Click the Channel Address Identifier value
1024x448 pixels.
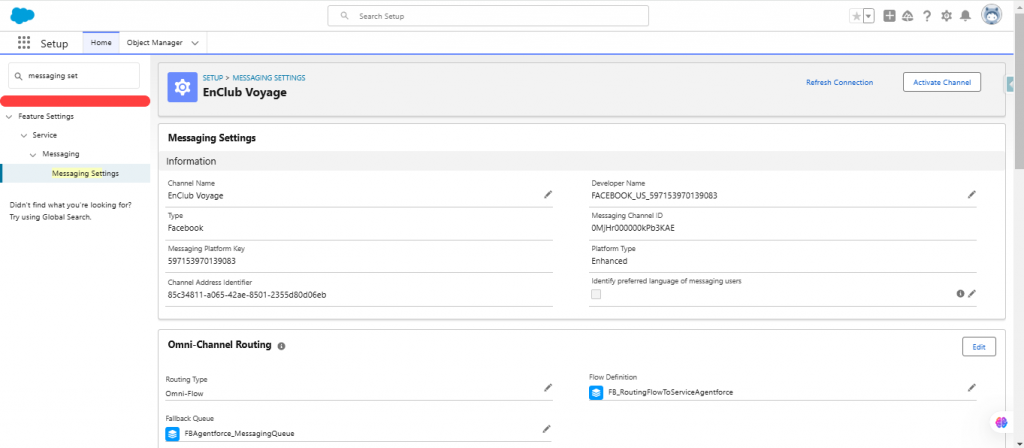247,295
